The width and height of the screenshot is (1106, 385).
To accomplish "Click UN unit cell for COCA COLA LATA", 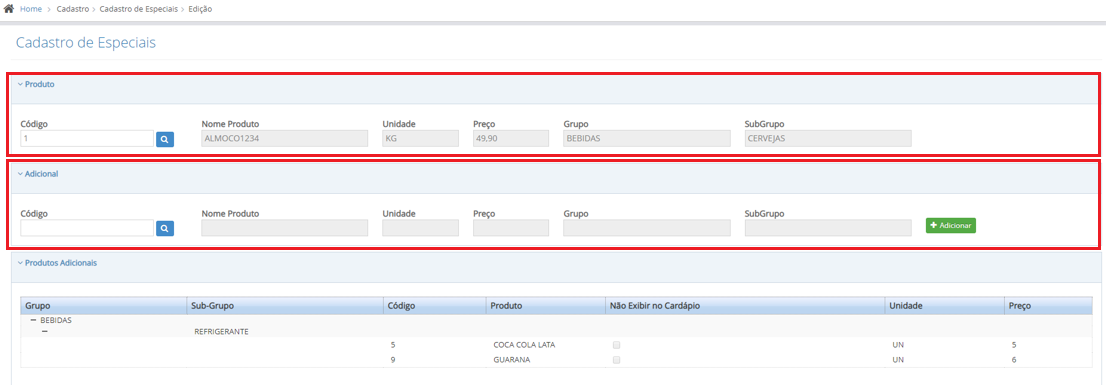I will point(898,345).
